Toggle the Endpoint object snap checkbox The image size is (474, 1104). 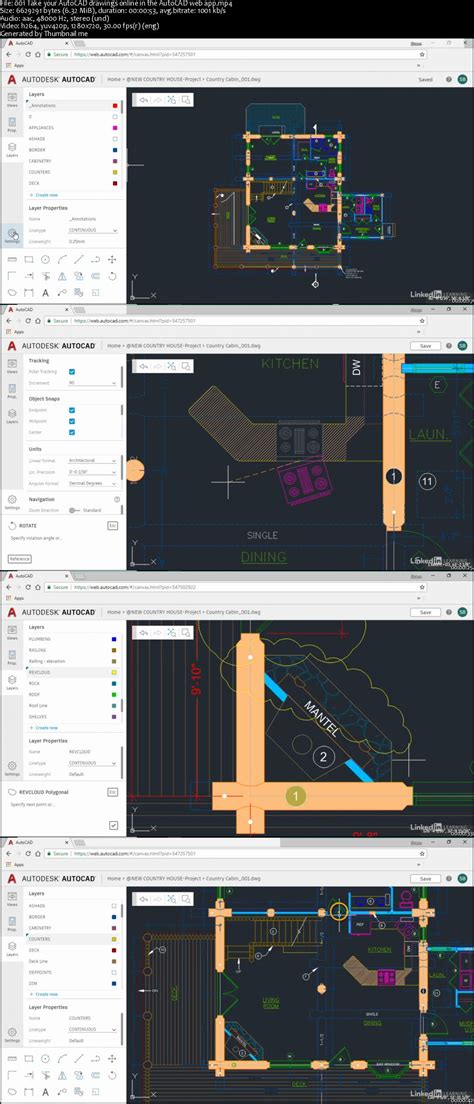point(72,410)
